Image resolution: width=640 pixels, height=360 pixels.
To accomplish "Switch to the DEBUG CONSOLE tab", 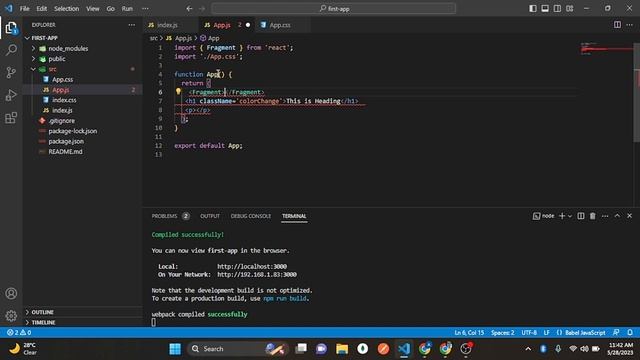I will pyautogui.click(x=251, y=216).
